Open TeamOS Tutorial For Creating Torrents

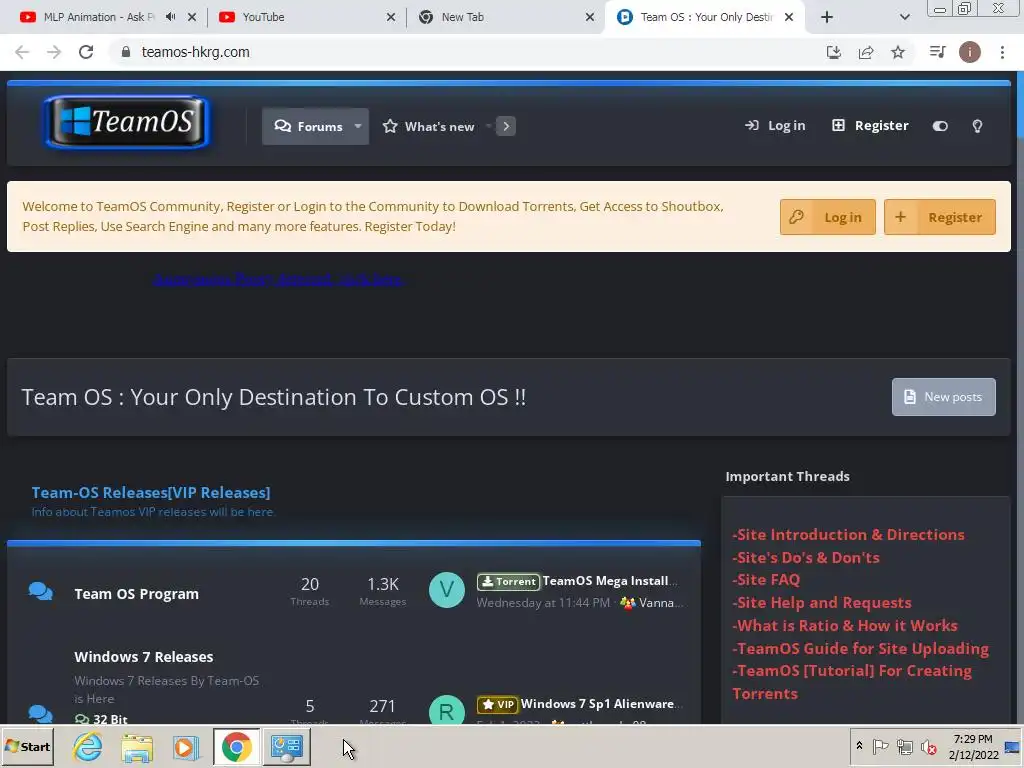(x=852, y=682)
